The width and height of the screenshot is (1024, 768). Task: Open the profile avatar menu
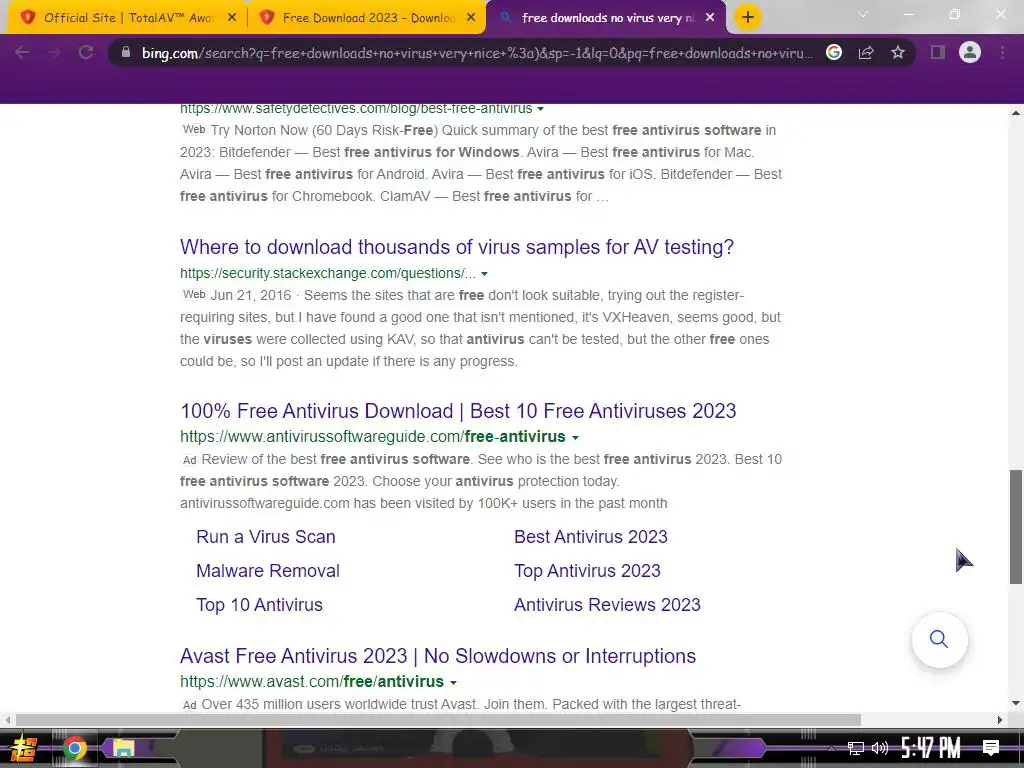point(970,52)
